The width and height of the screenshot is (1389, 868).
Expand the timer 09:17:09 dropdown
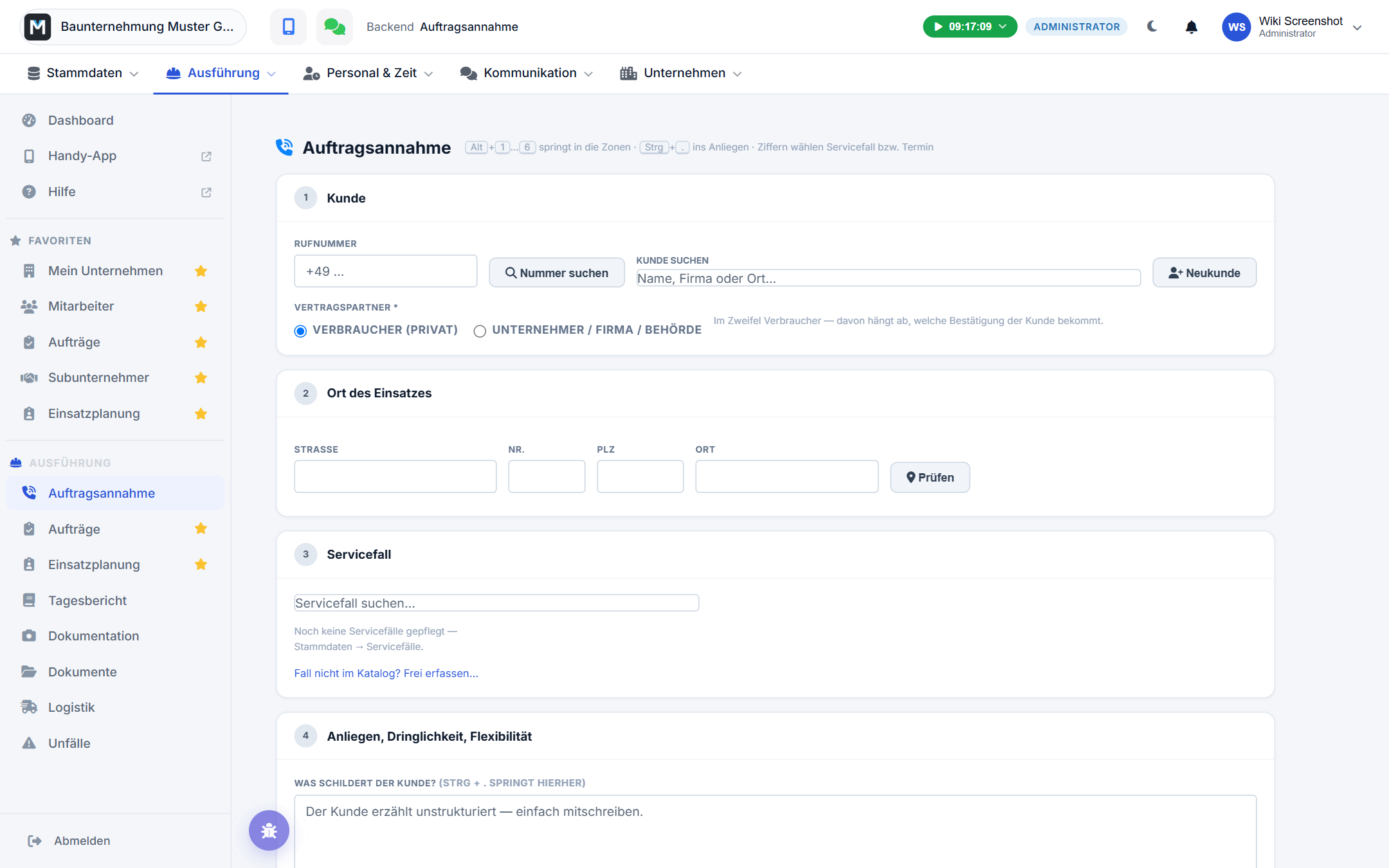(970, 26)
